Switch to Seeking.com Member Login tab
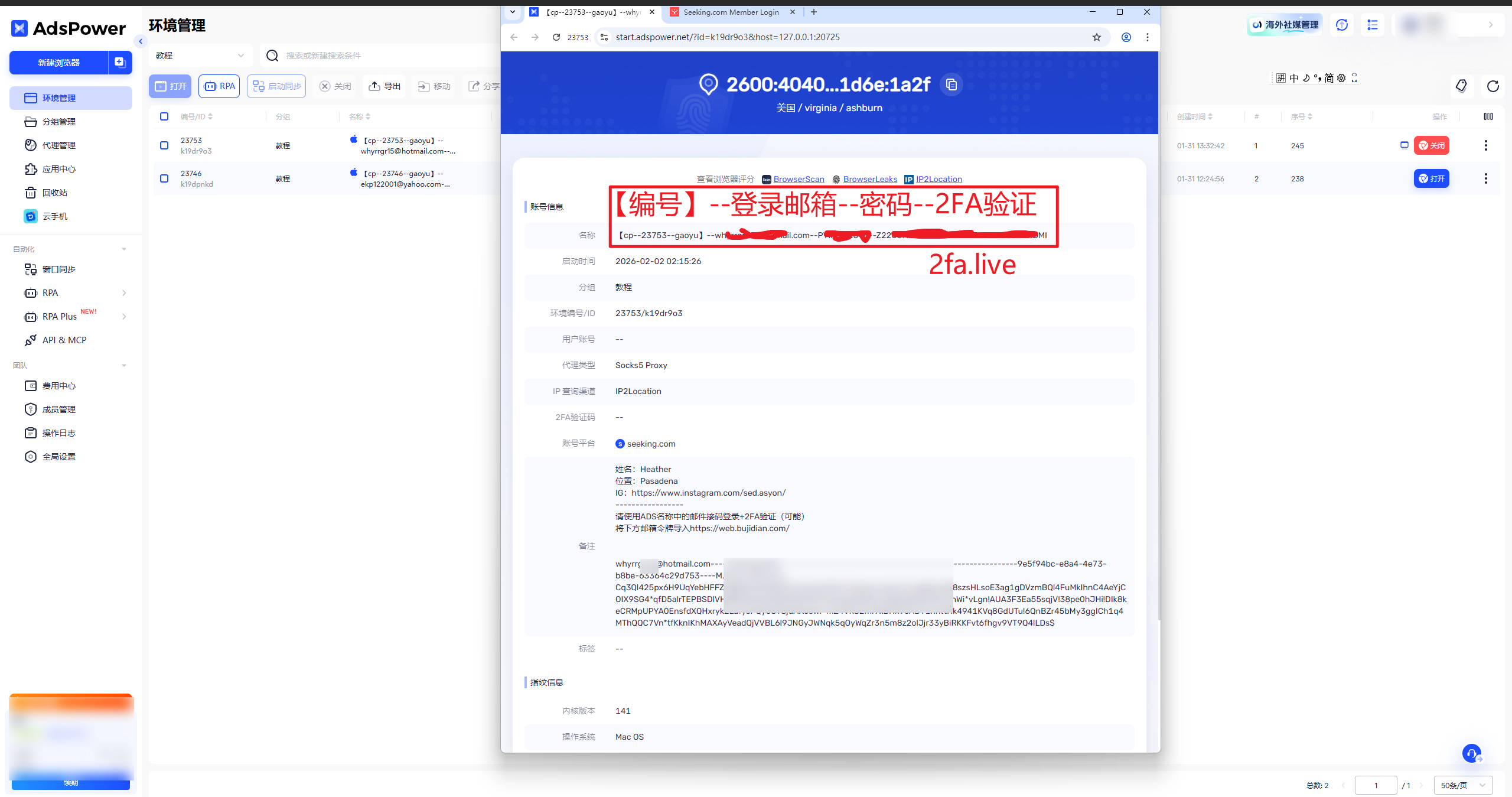Viewport: 1512px width, 797px height. 731,12
